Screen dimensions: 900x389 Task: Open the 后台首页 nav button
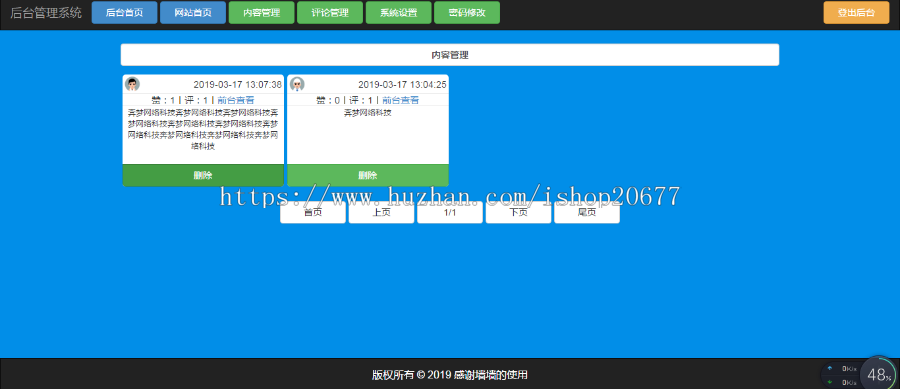click(125, 13)
